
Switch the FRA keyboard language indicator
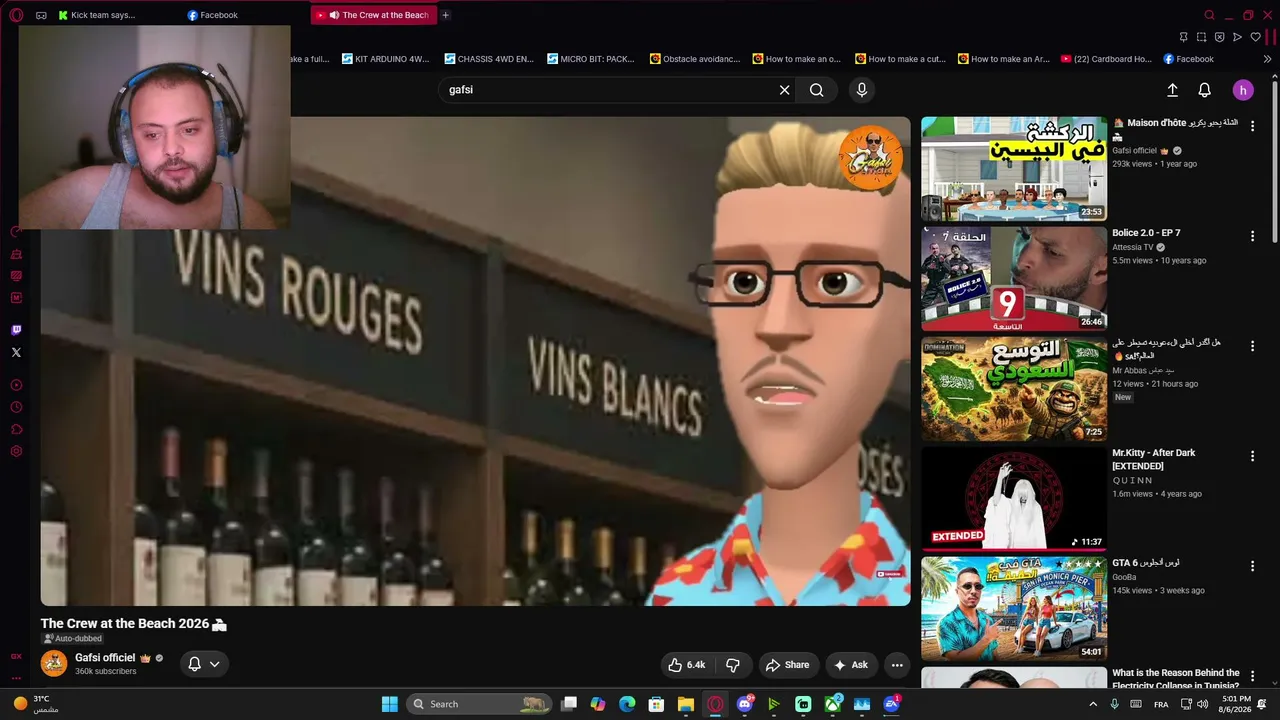pyautogui.click(x=1161, y=705)
